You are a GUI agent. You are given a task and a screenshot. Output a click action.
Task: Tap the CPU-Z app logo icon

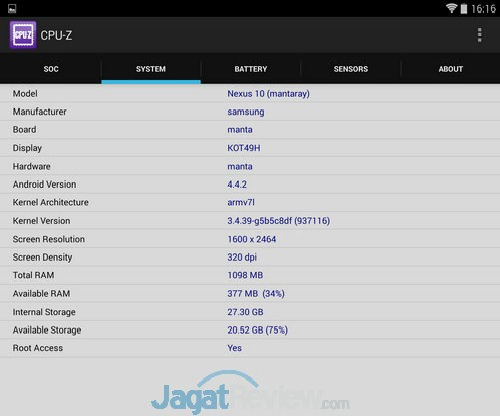point(23,35)
